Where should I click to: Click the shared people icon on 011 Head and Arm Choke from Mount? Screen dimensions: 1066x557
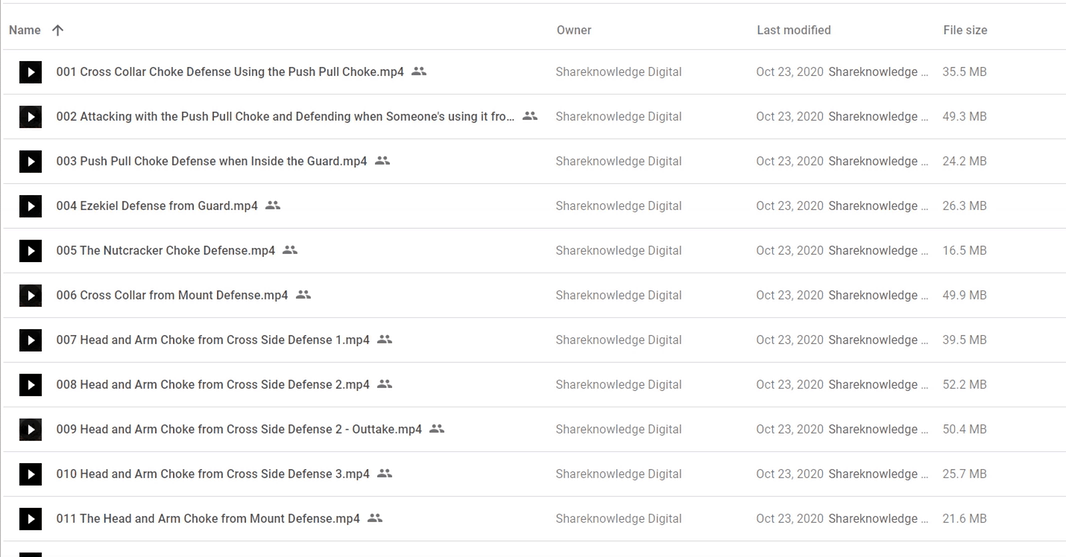(375, 518)
